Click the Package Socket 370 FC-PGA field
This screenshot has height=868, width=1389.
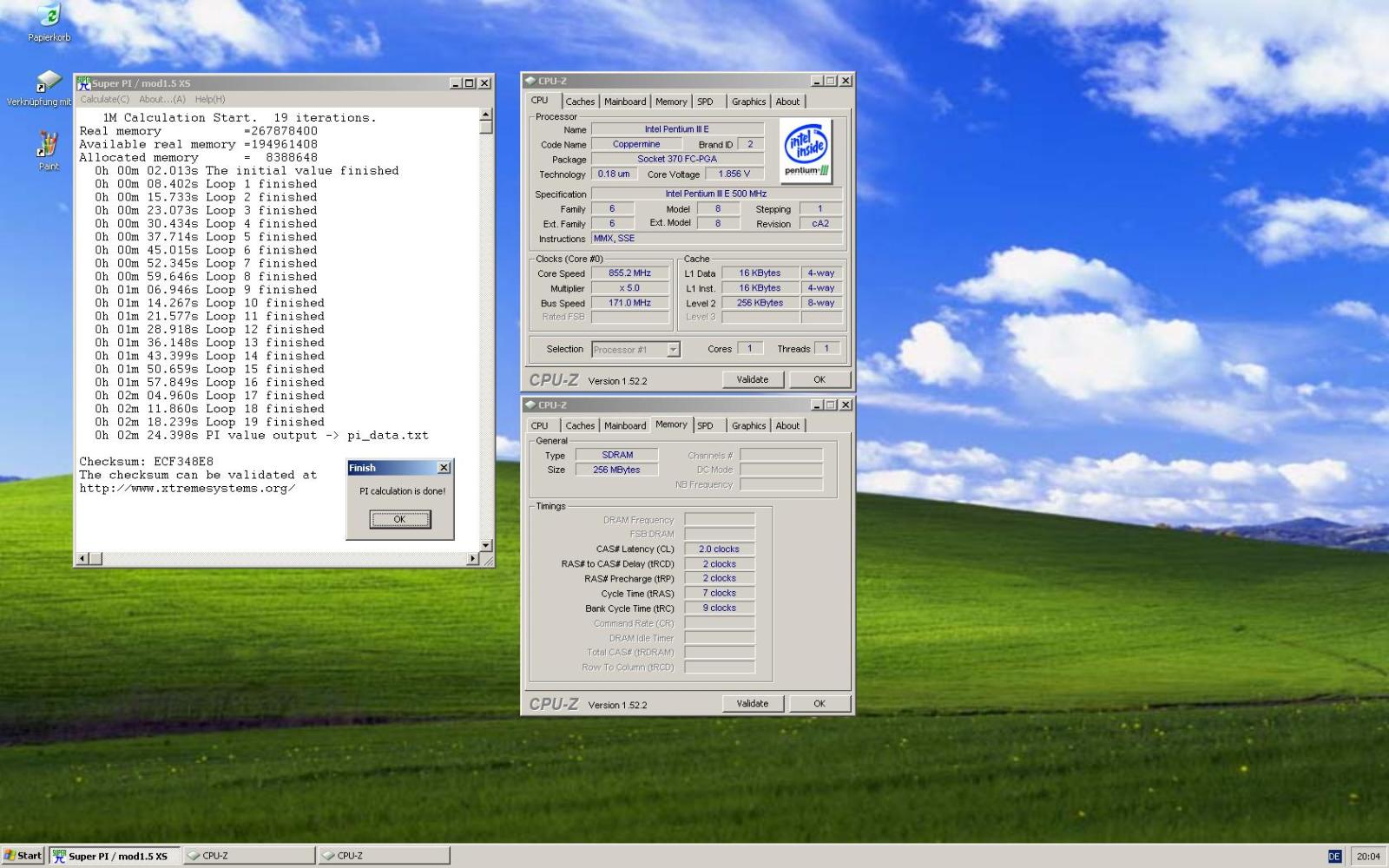click(677, 159)
